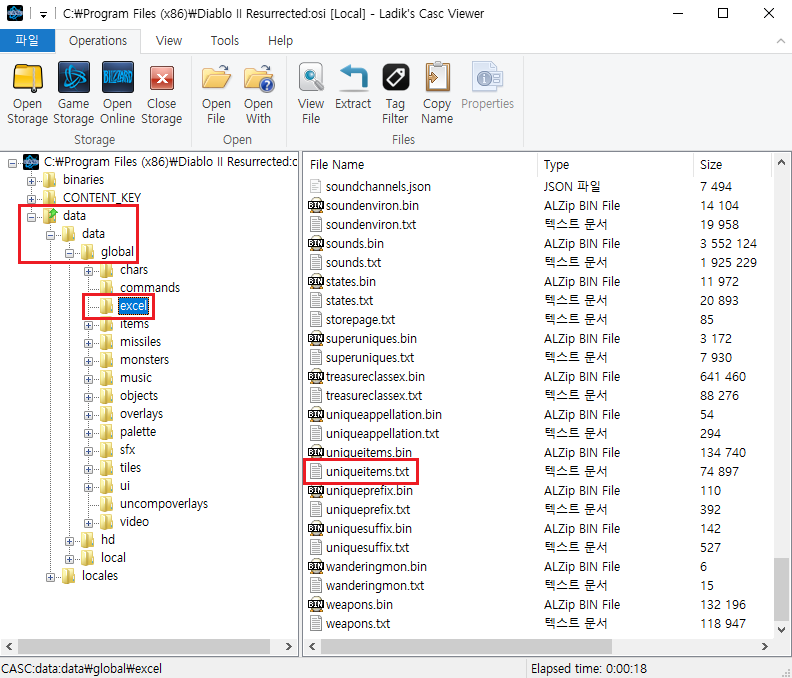This screenshot has width=792, height=678.
Task: Open the 파일 menu tab
Action: click(x=27, y=40)
